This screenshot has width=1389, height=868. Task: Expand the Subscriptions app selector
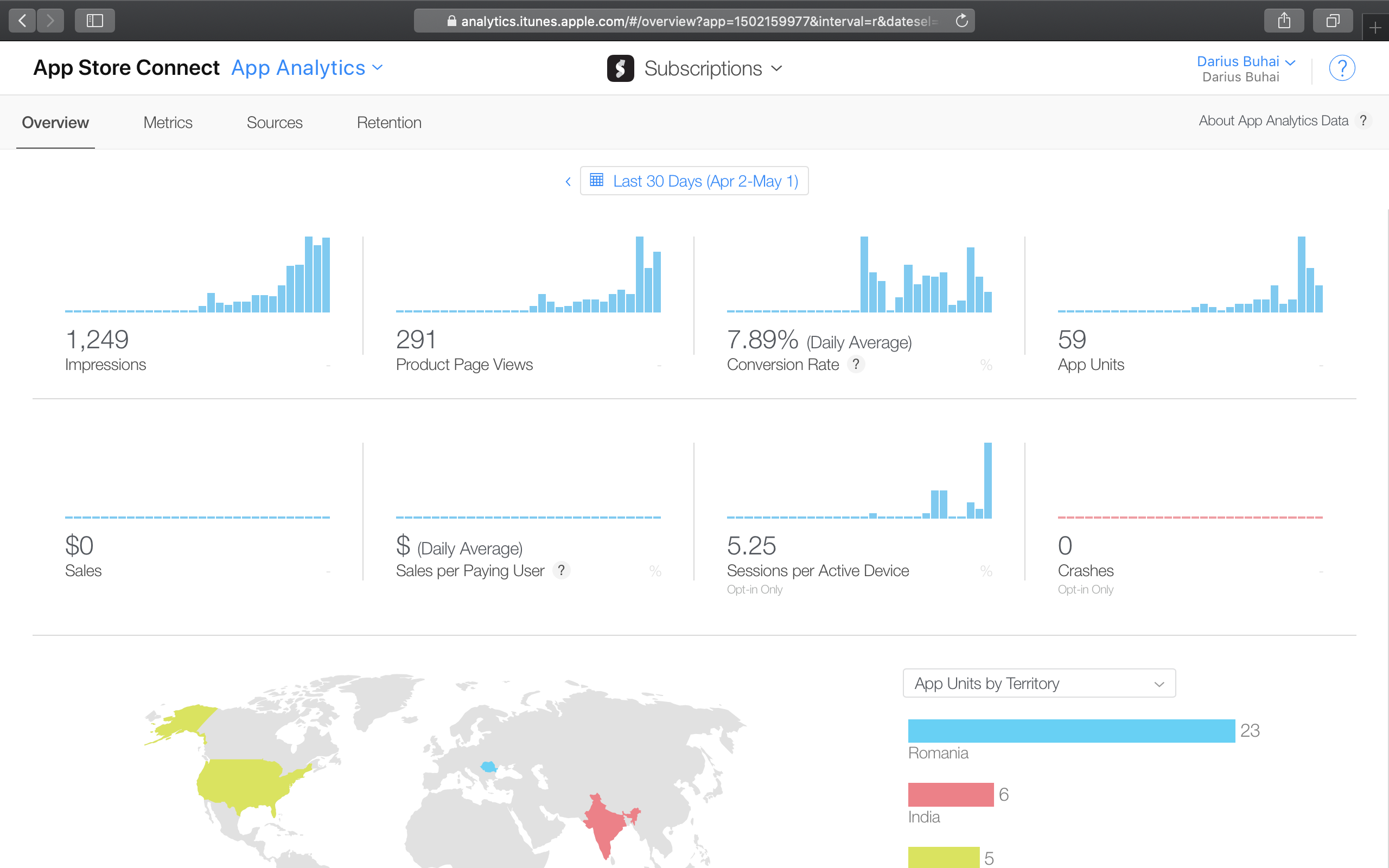click(x=713, y=68)
